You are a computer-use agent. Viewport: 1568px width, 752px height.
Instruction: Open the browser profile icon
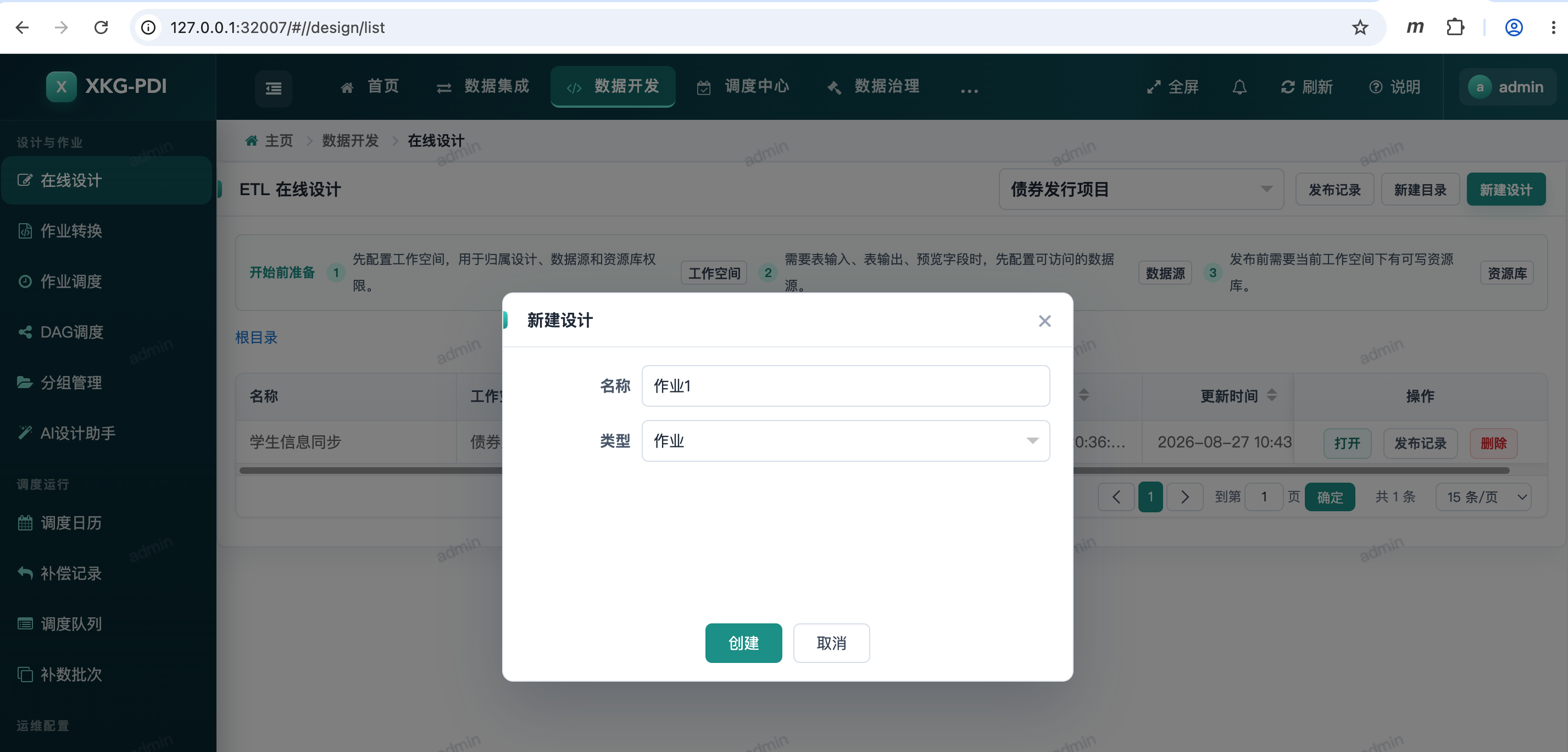tap(1513, 27)
